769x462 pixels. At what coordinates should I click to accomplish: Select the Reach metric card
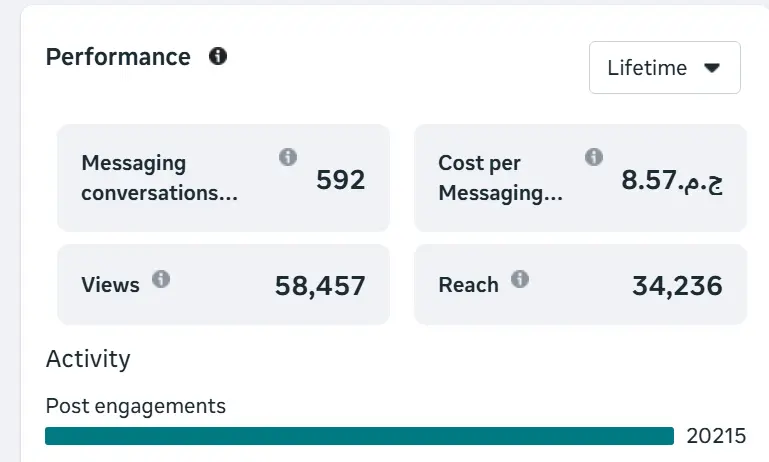tap(580, 285)
